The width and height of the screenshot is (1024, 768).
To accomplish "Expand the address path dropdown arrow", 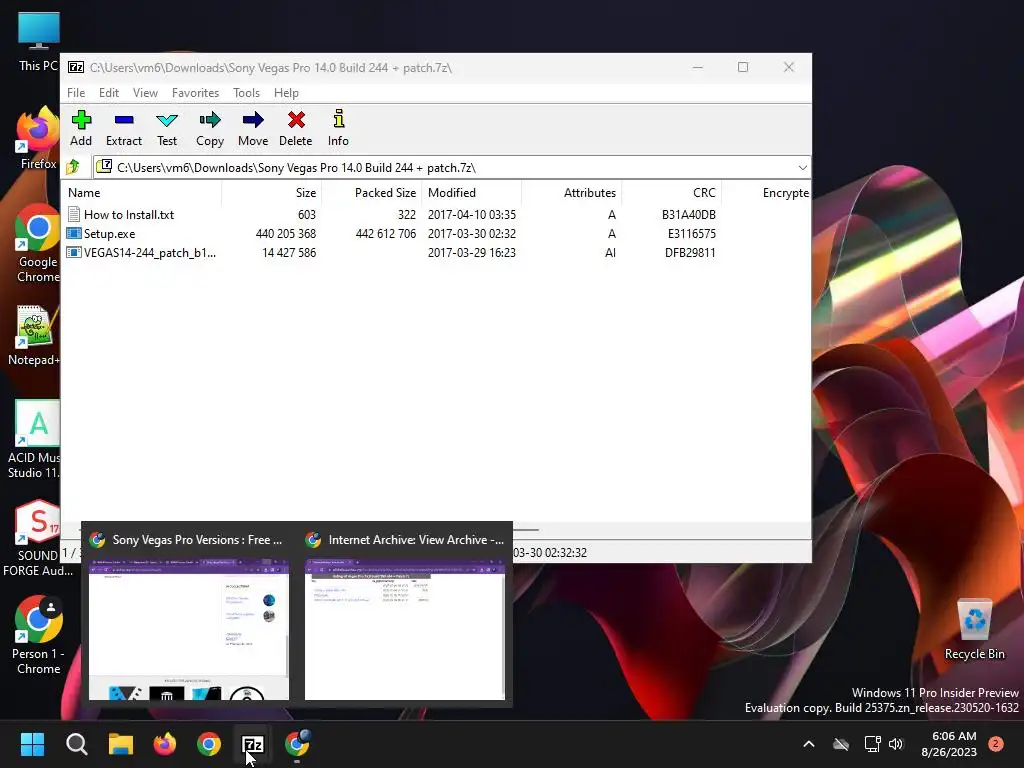I will click(802, 168).
